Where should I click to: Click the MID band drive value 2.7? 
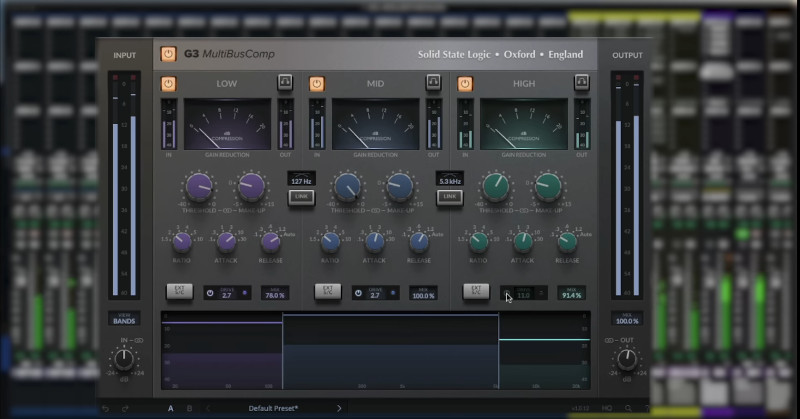375,295
